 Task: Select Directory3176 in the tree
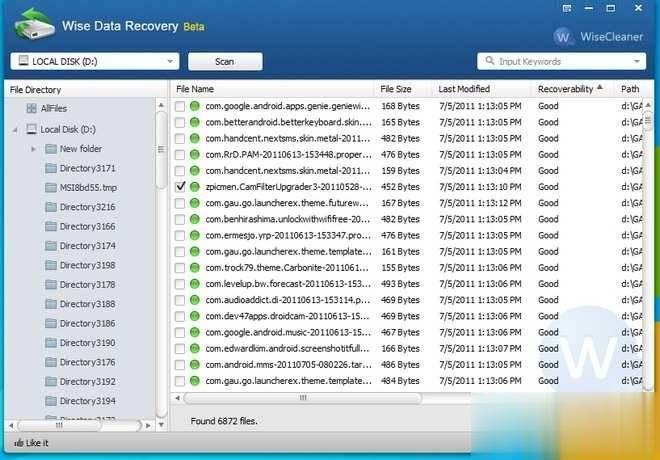(x=88, y=362)
